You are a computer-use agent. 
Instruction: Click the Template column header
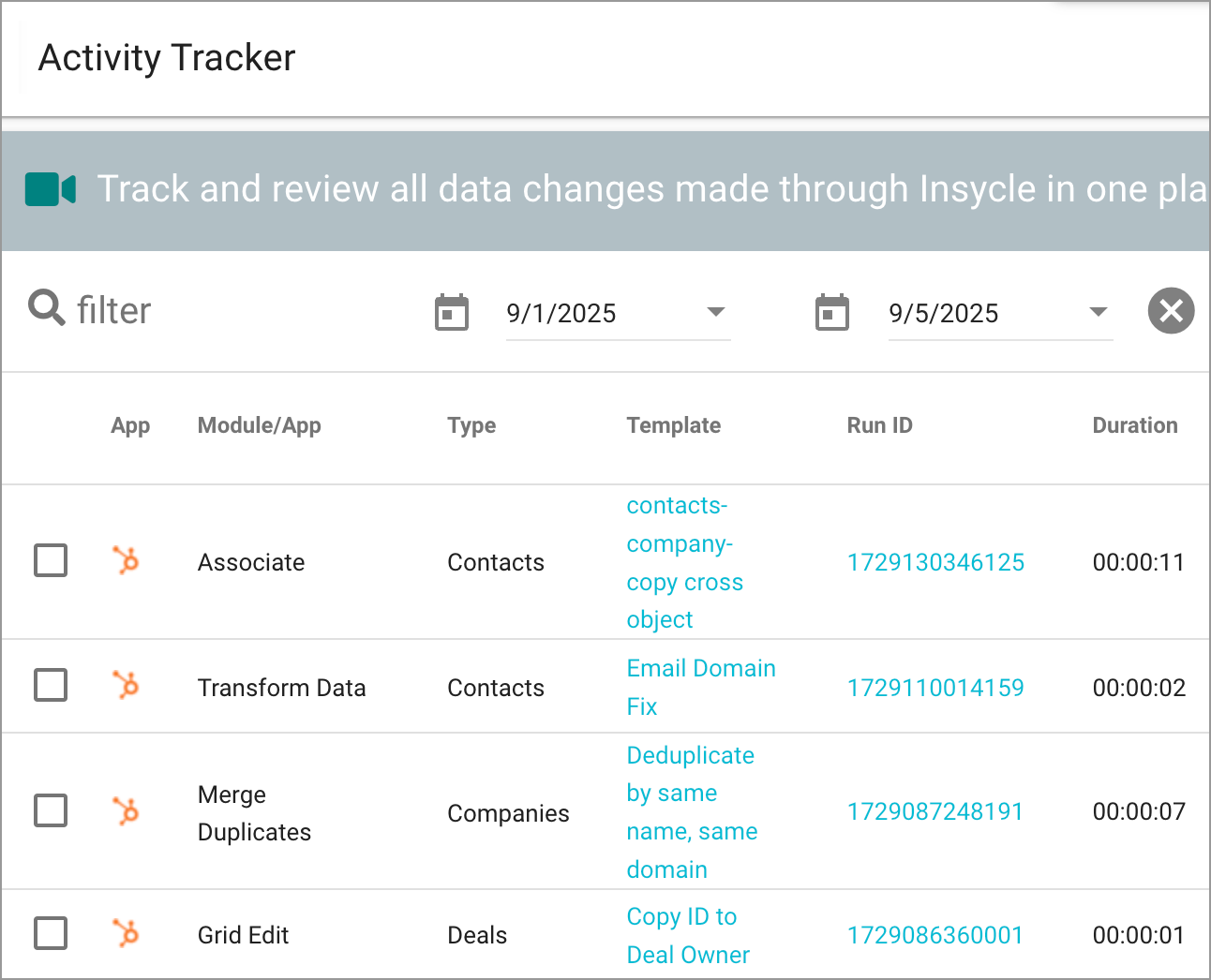(673, 425)
